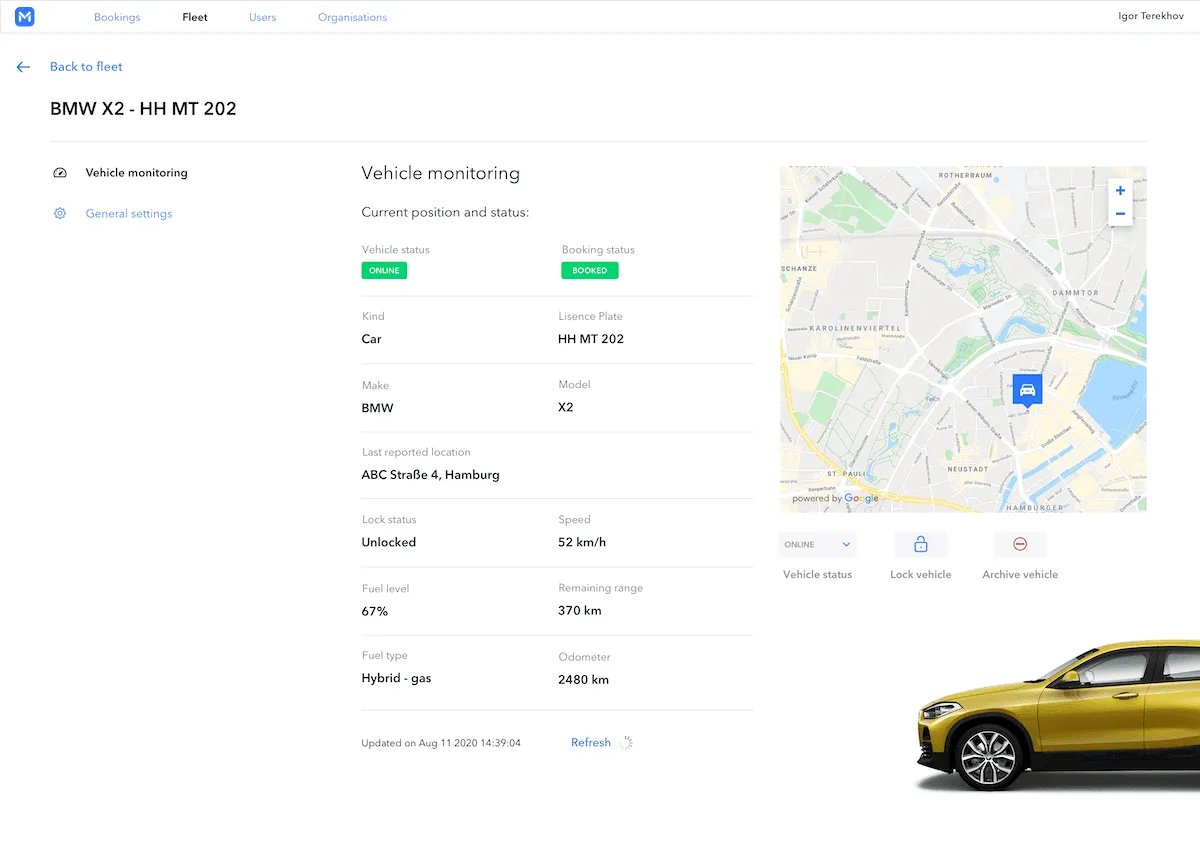Click the Igor Terekhov account name

(1151, 15)
